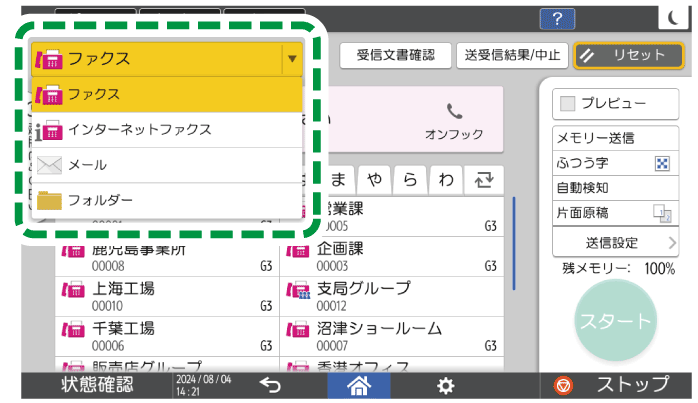
Task: Switch to the ら tab
Action: [x=410, y=180]
